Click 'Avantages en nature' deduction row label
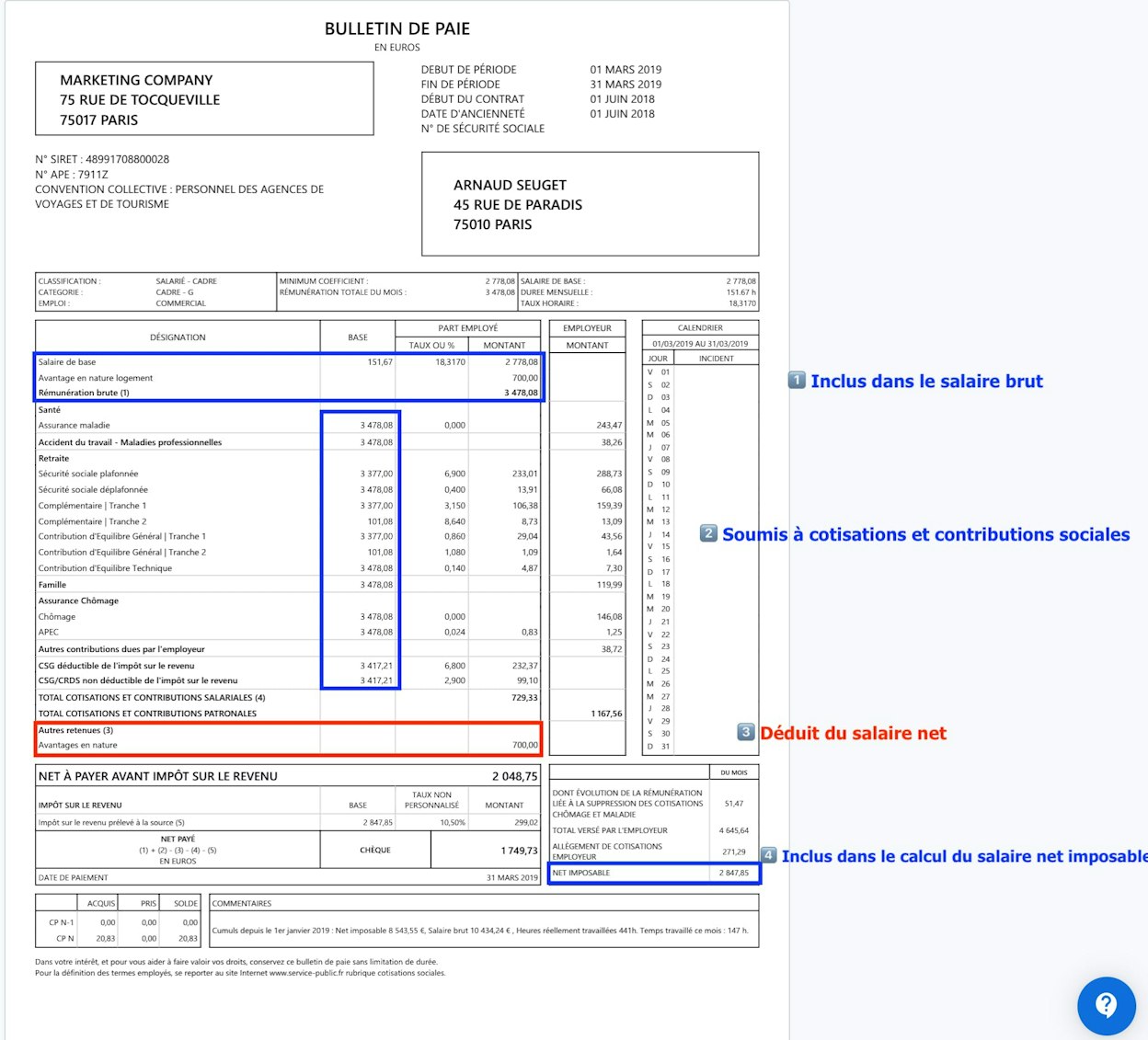Screen dimensions: 1148x1040 coord(77,746)
